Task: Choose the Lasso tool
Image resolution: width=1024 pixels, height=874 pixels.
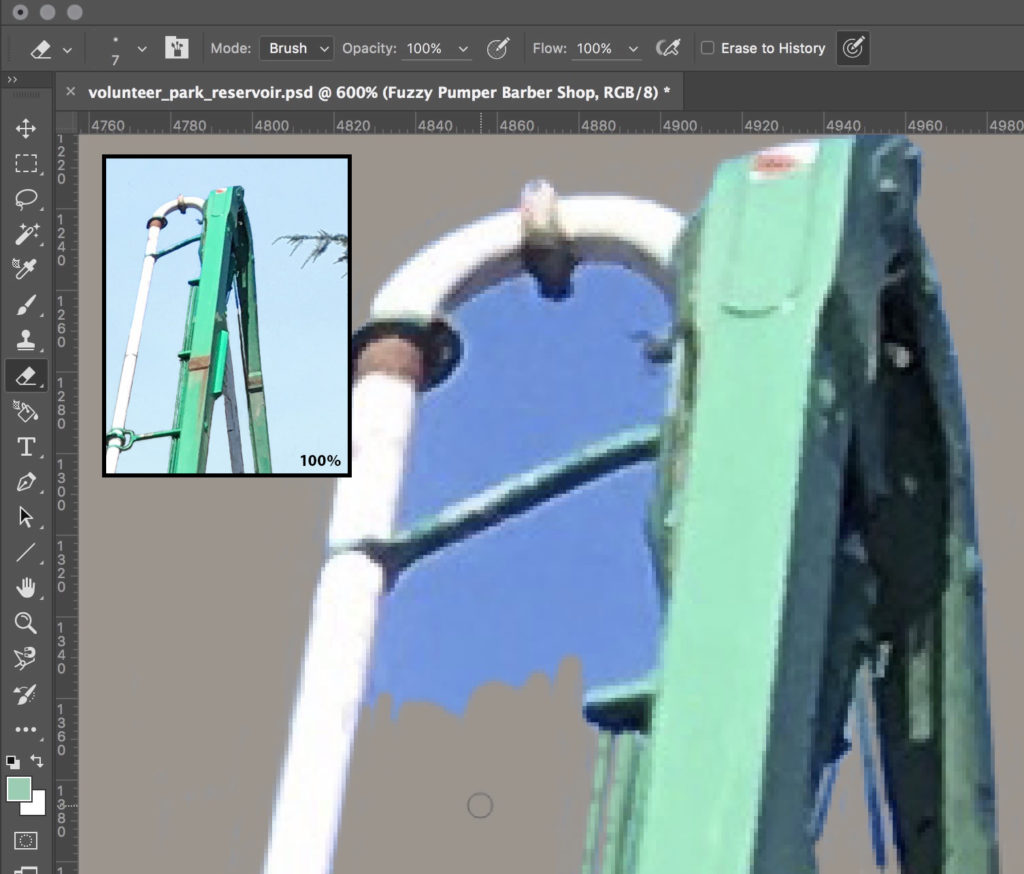Action: (x=26, y=199)
